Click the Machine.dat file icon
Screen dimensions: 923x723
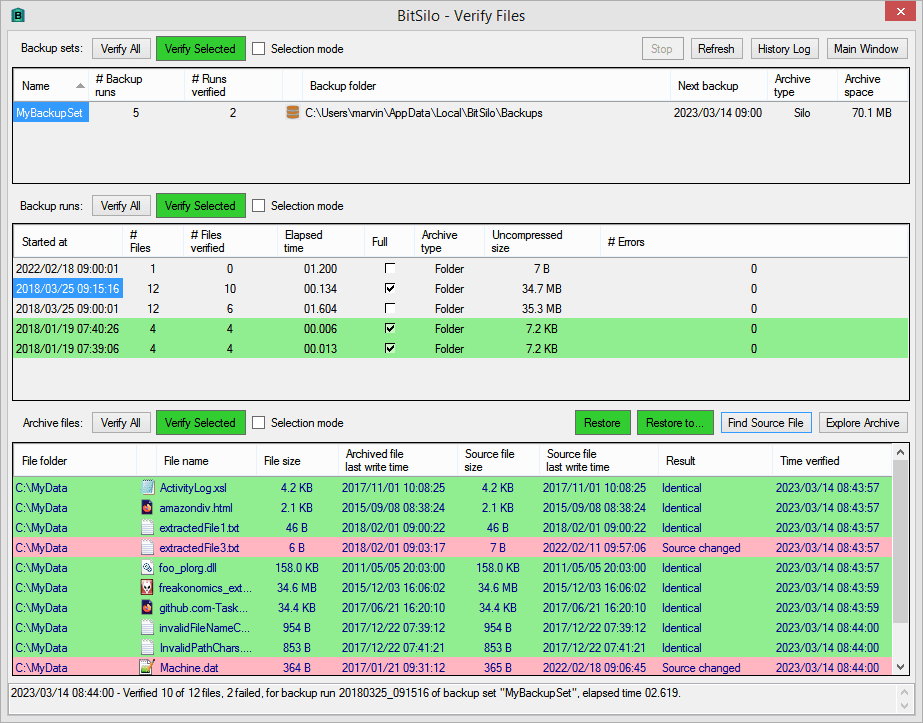click(x=148, y=668)
